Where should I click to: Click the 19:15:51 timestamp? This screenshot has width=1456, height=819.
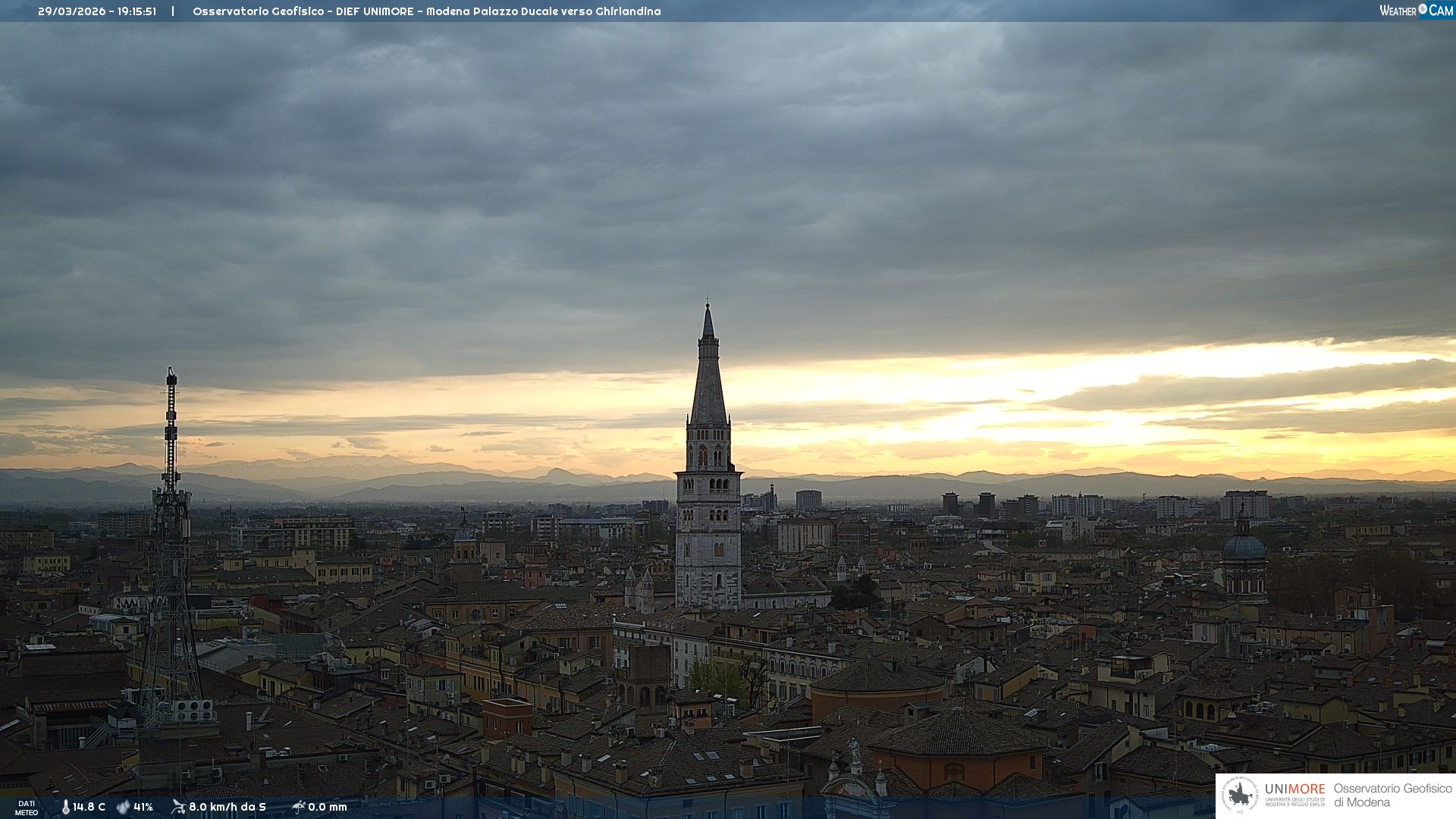pos(136,11)
